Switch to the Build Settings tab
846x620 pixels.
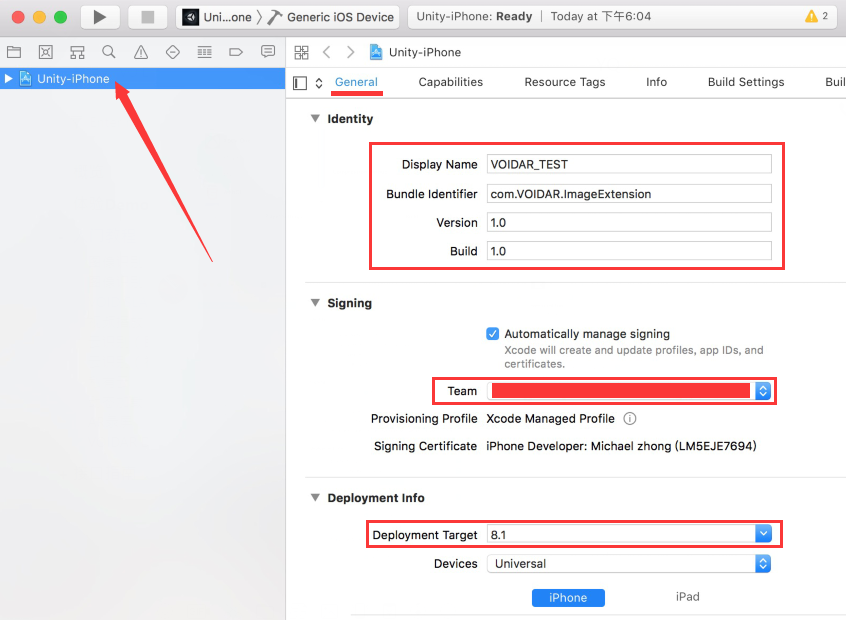tap(745, 82)
